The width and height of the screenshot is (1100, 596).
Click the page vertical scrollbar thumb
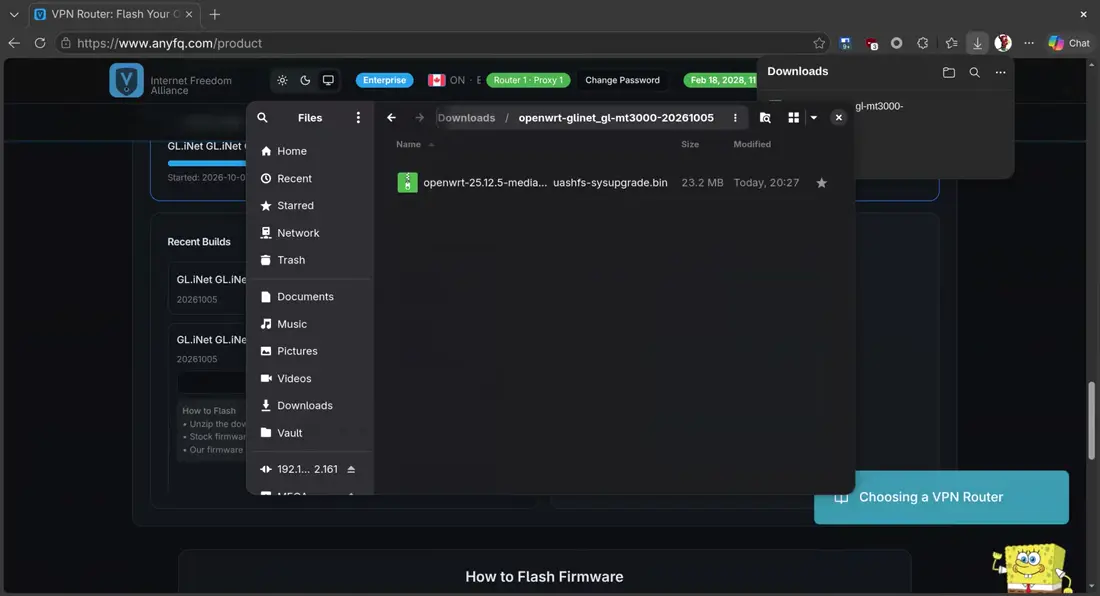(1091, 421)
